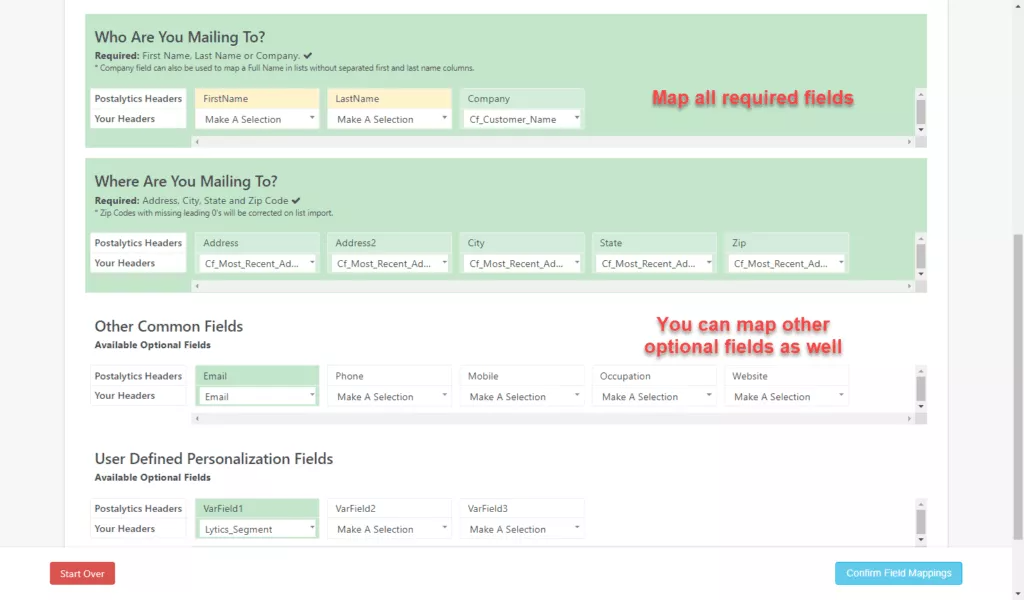
Task: Open the Email mapping dropdown
Action: [257, 396]
